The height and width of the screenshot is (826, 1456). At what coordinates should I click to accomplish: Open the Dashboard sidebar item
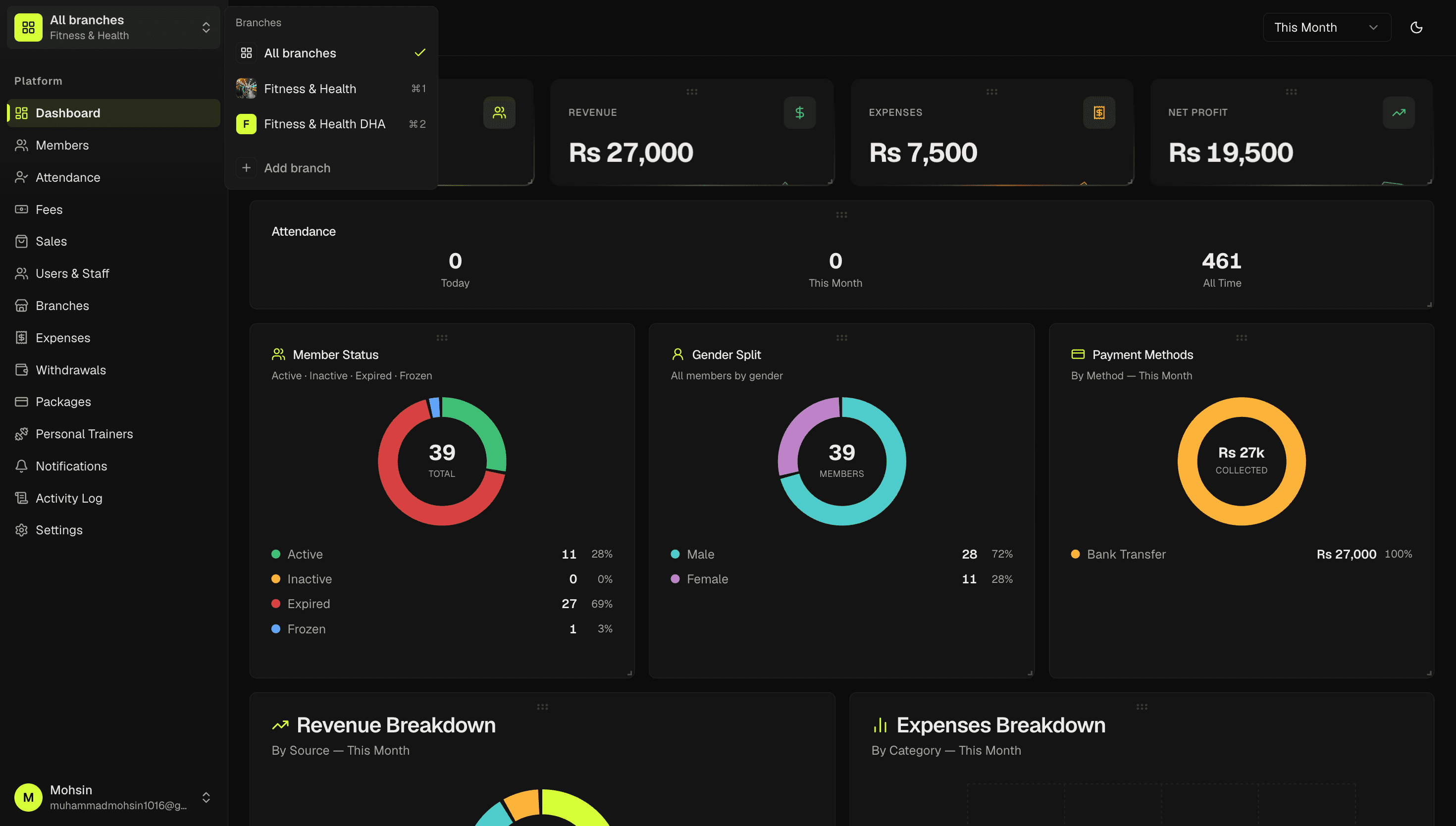coord(113,113)
